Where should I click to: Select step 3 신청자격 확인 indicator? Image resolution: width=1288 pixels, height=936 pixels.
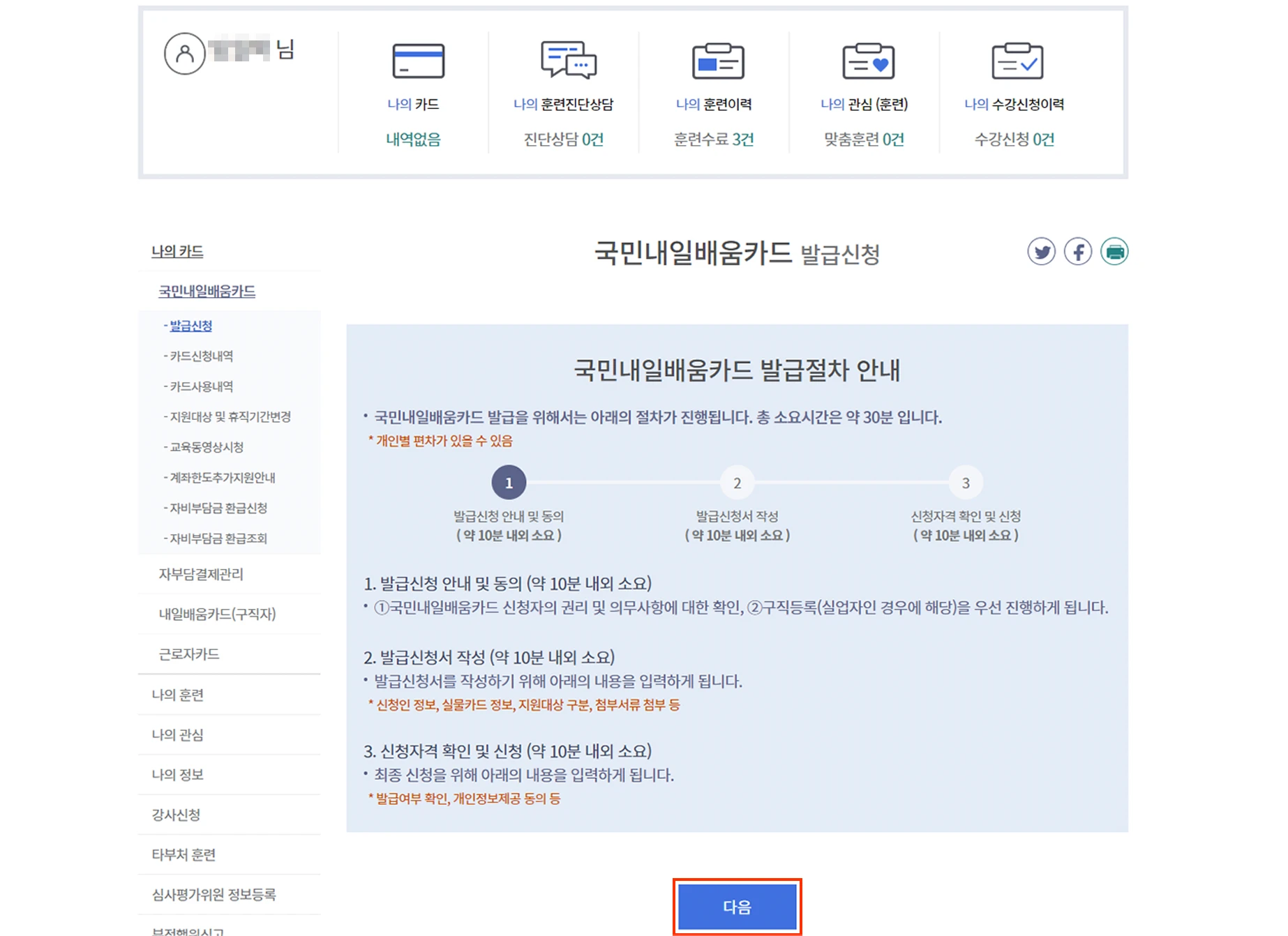[x=966, y=482]
